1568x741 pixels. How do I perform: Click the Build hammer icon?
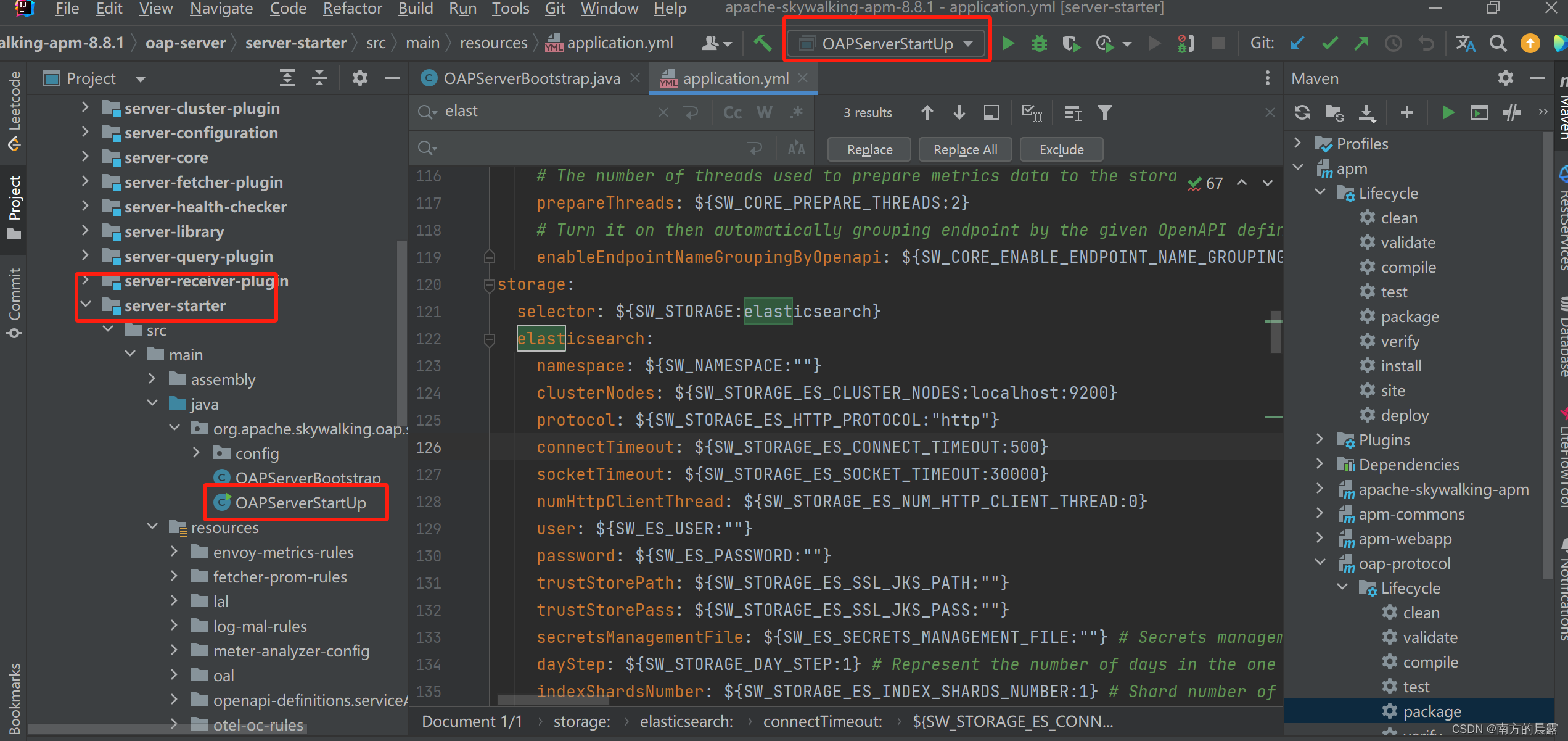763,43
